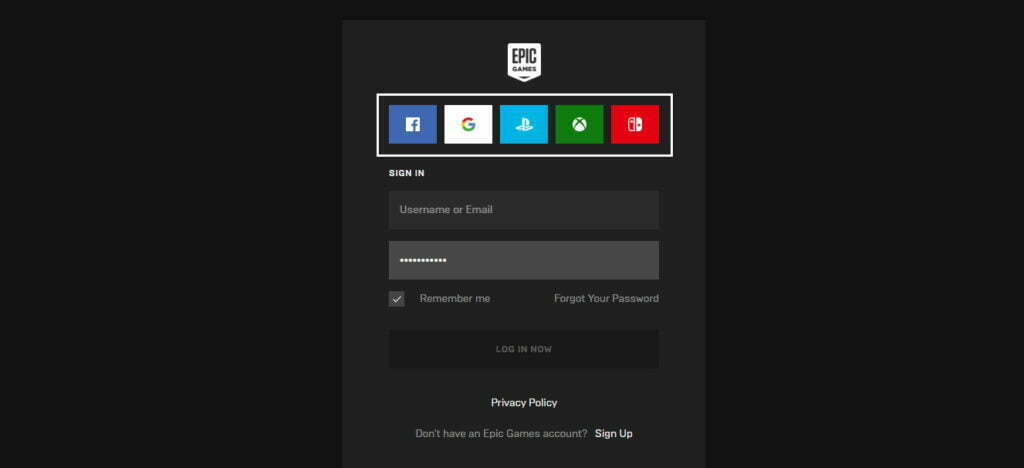
Task: Uncheck the Remember me checkbox
Action: (x=397, y=299)
